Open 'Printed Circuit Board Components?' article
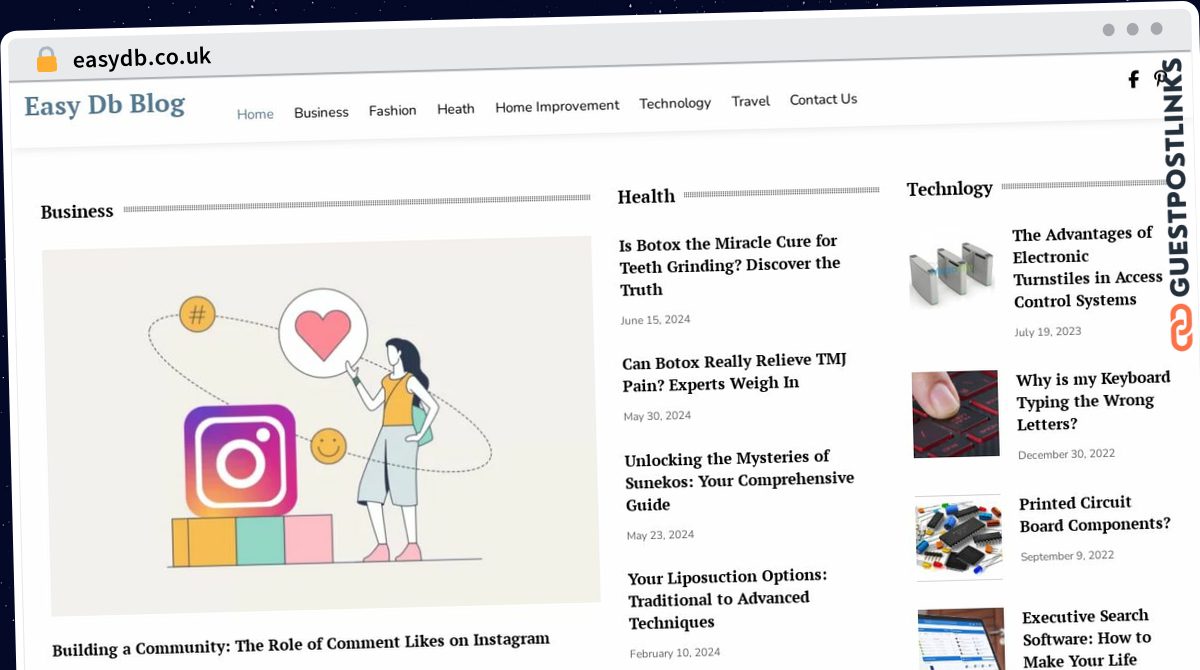The height and width of the screenshot is (670, 1200). pos(1095,514)
